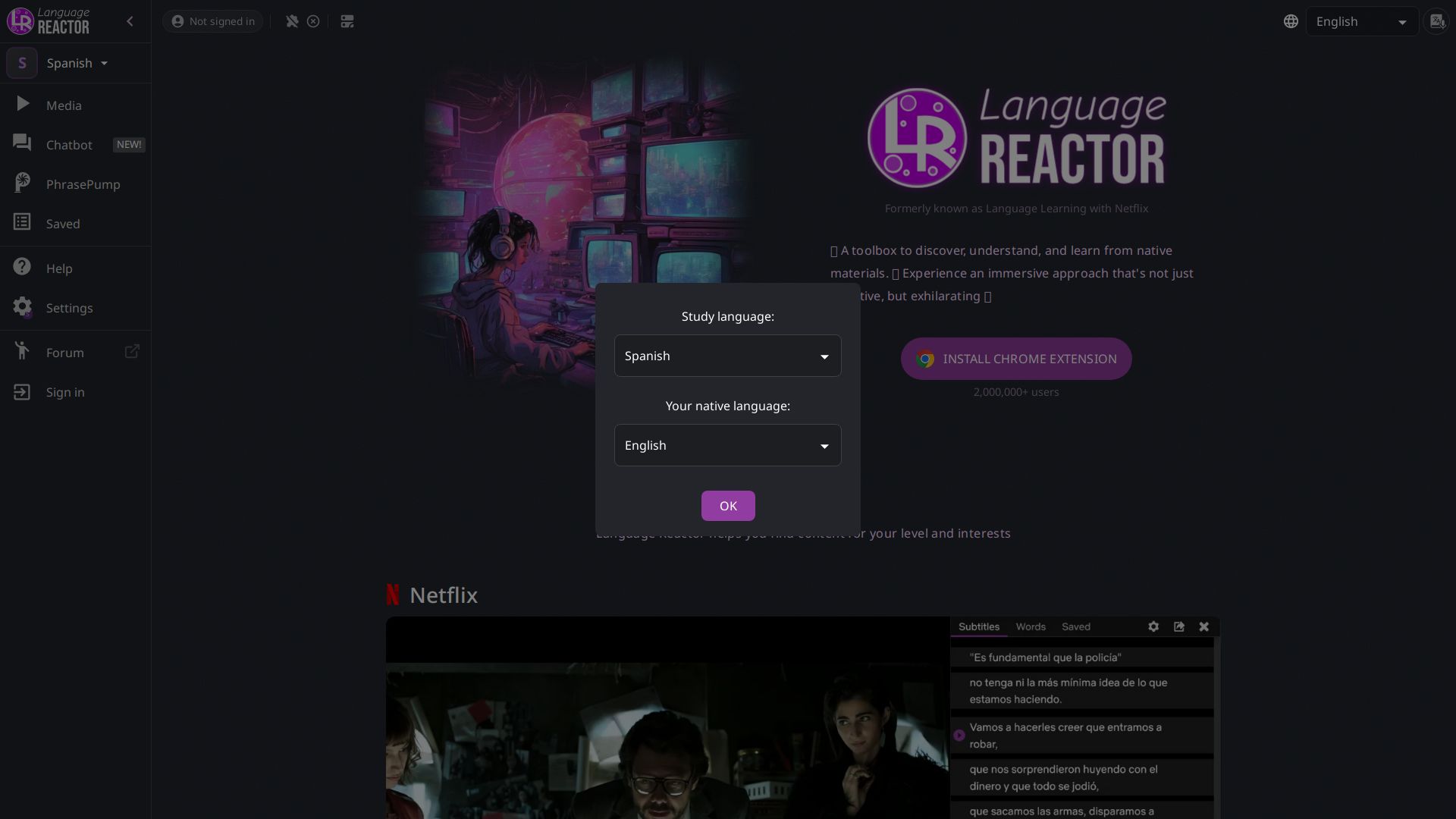Click the interface globe language icon
Image resolution: width=1456 pixels, height=819 pixels.
(x=1291, y=21)
